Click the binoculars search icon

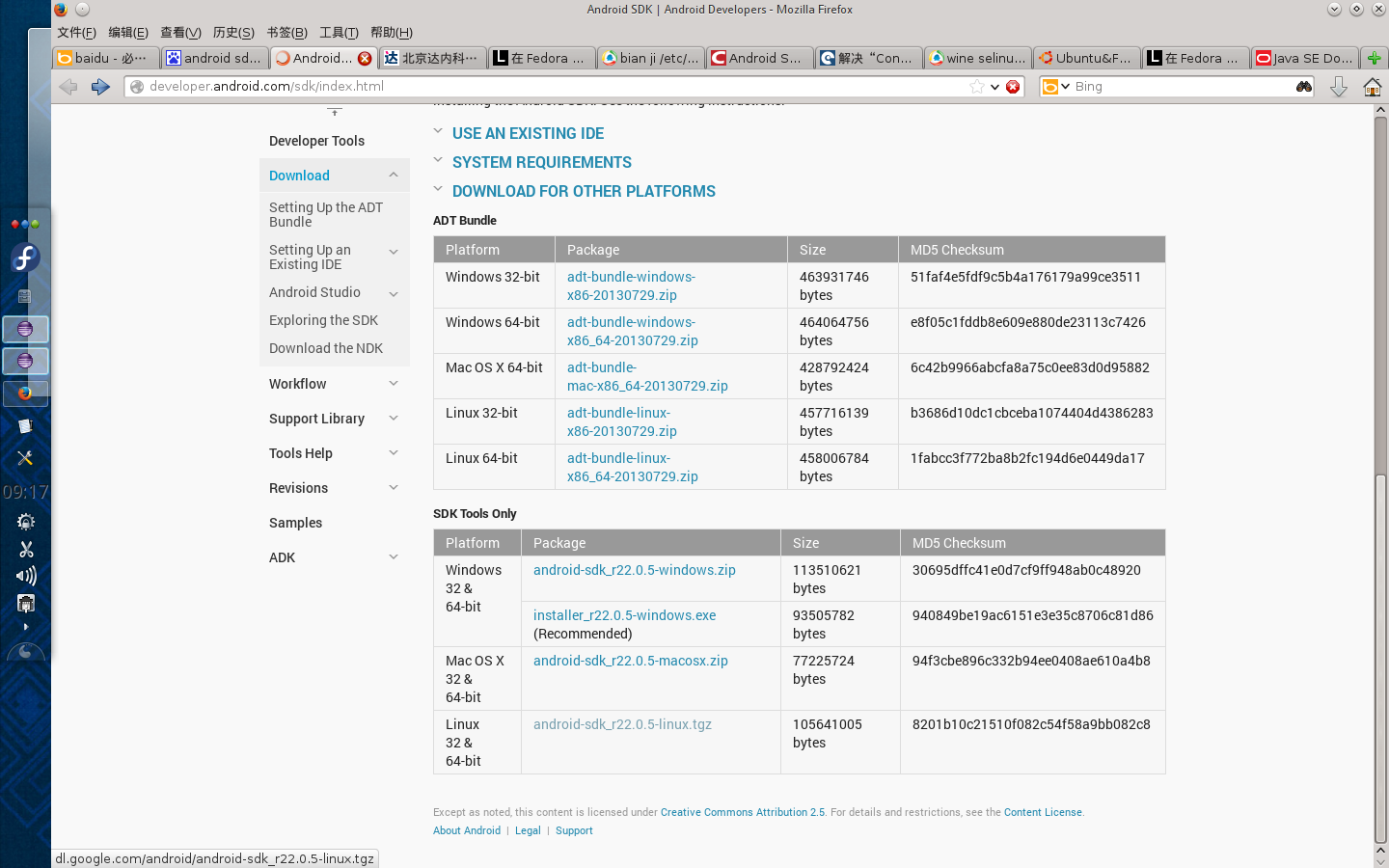pos(1304,87)
